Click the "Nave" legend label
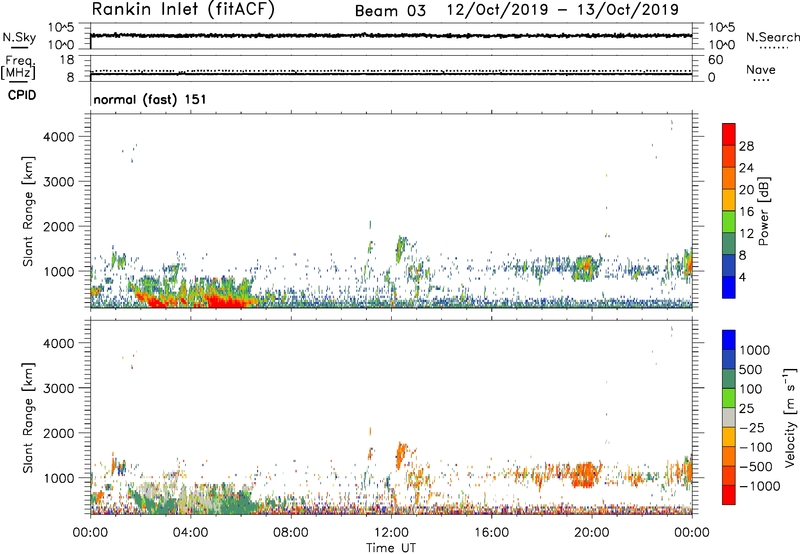 (x=761, y=69)
